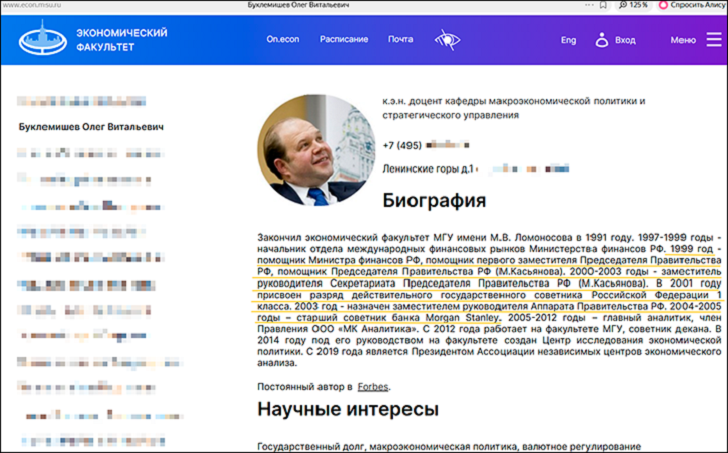Screen dimensions: 728x453
Task: Open the hamburger menu icon
Action: pyautogui.click(x=714, y=40)
